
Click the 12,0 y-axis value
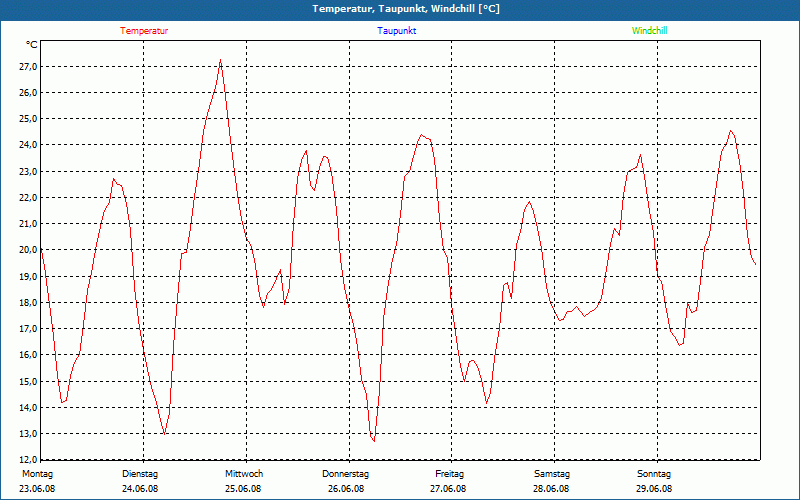coord(29,460)
